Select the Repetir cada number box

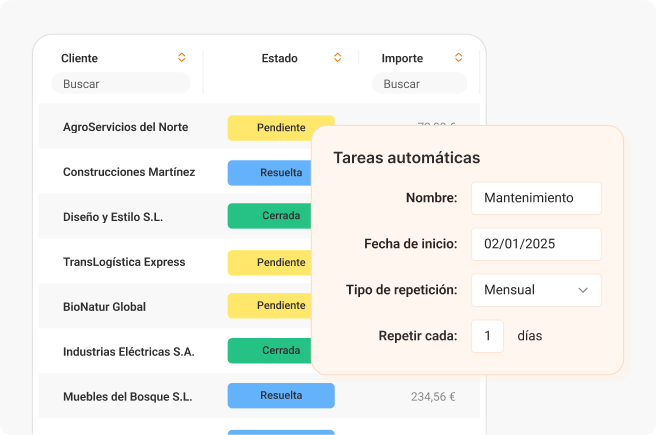point(487,336)
